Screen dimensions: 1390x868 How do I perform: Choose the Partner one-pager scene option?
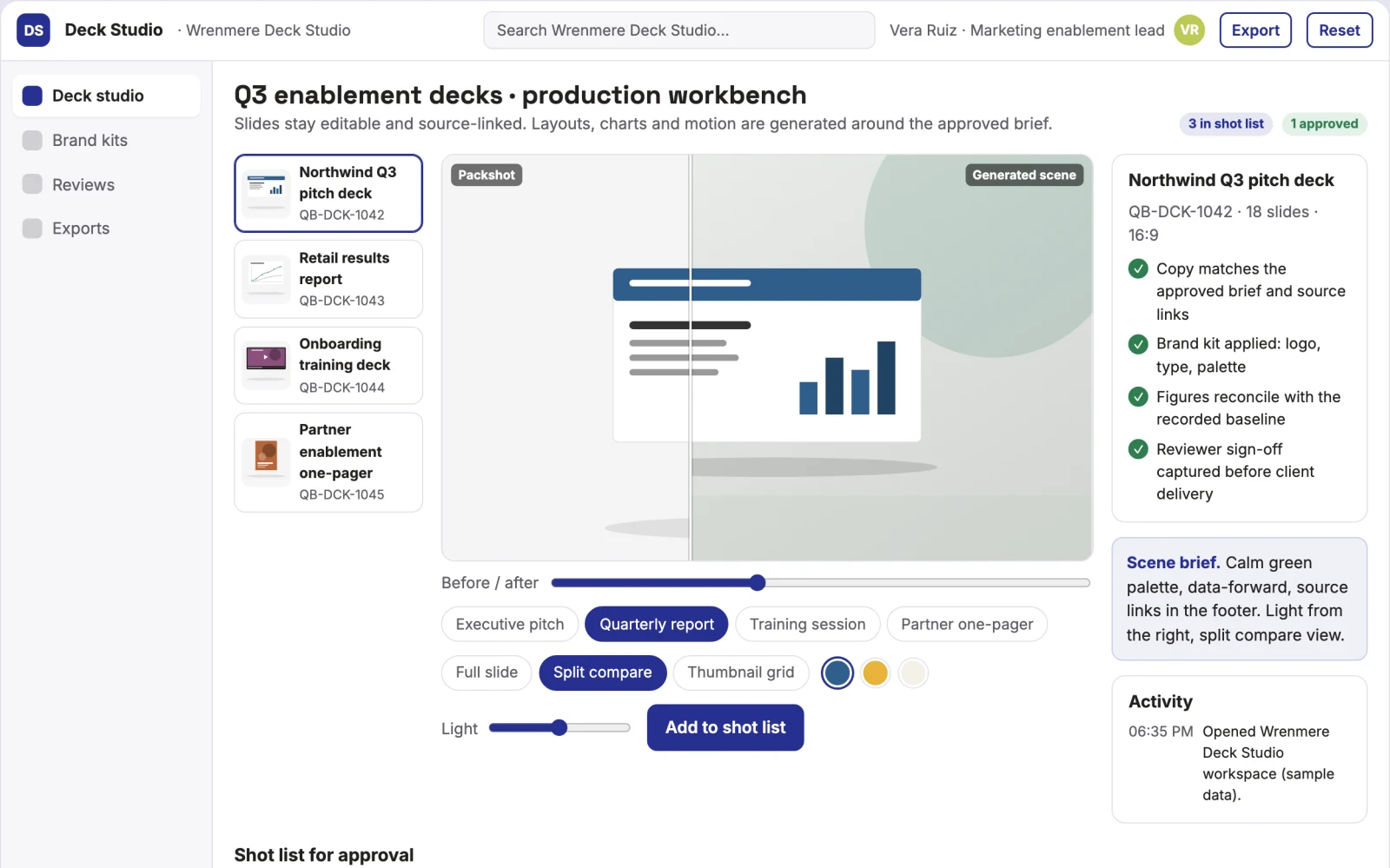(x=967, y=624)
